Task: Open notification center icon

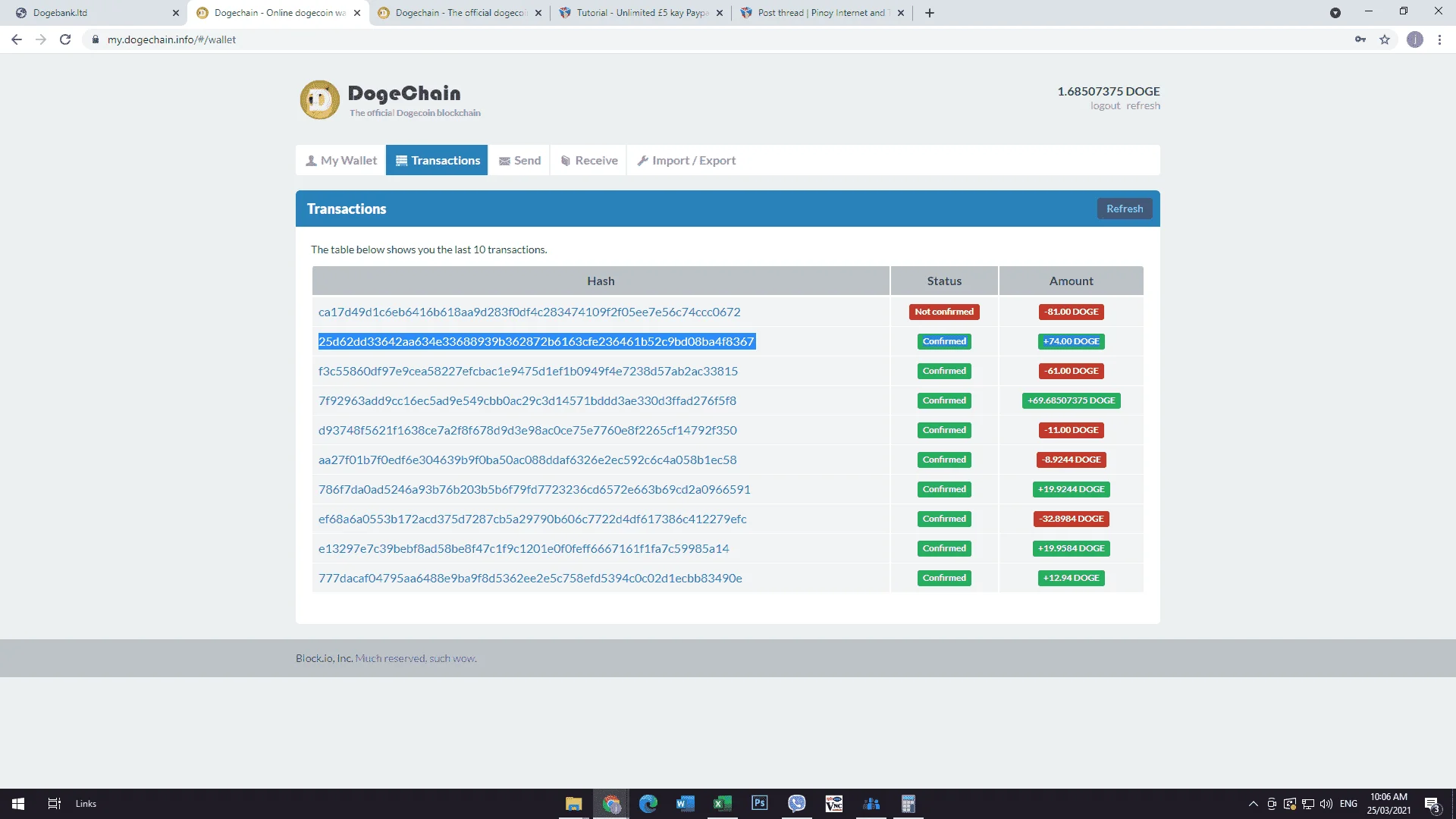Action: coord(1432,804)
